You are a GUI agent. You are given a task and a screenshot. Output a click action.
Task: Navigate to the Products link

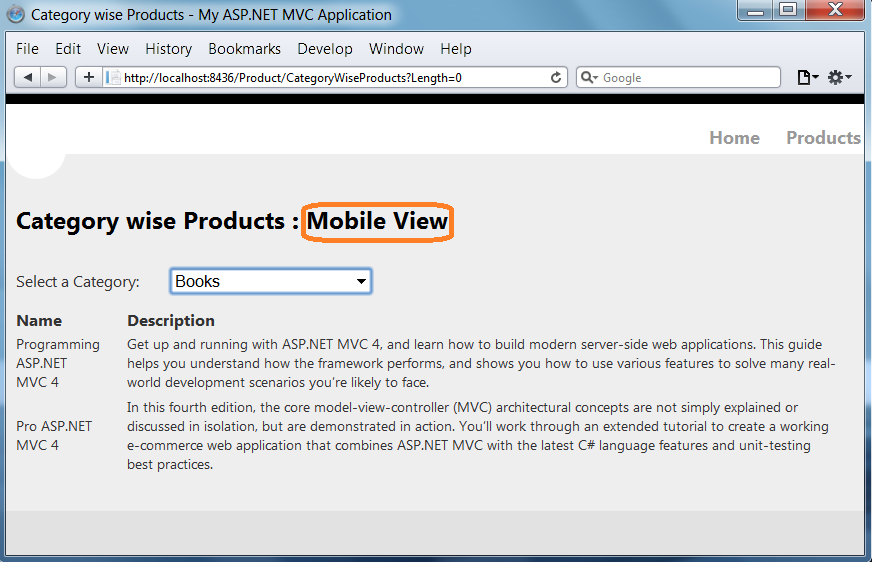823,138
